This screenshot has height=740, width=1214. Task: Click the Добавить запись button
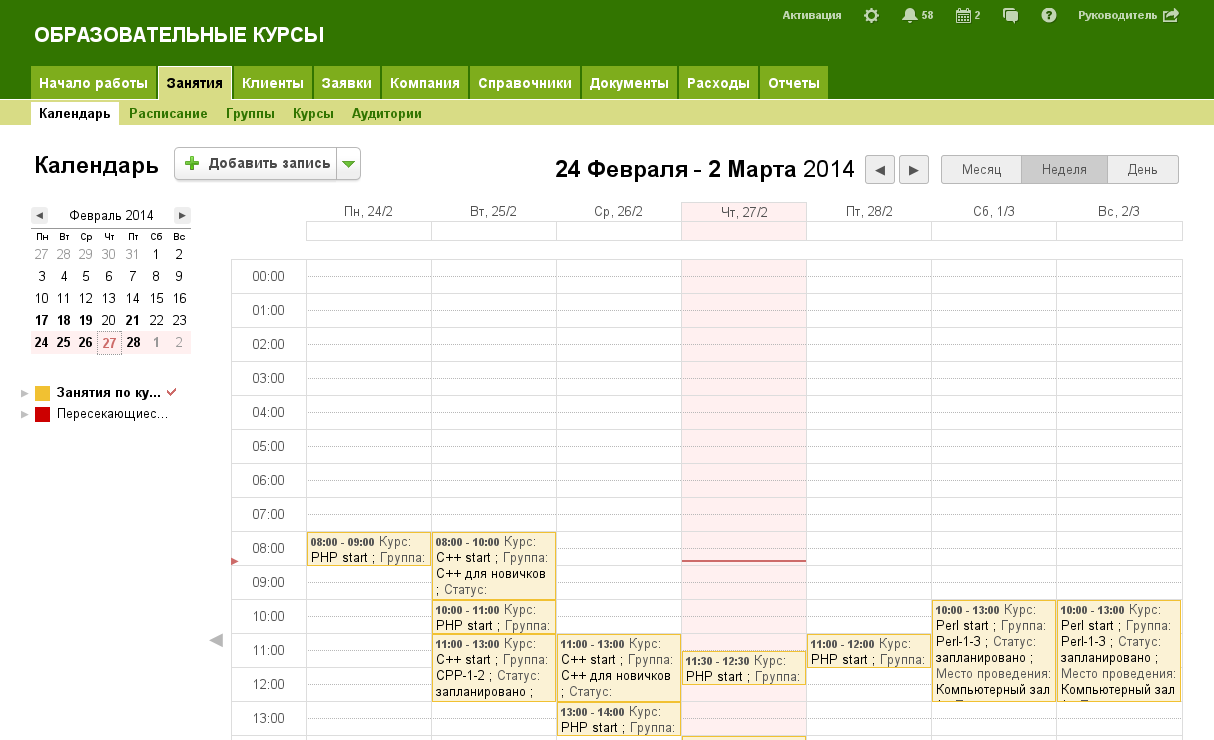tap(257, 164)
